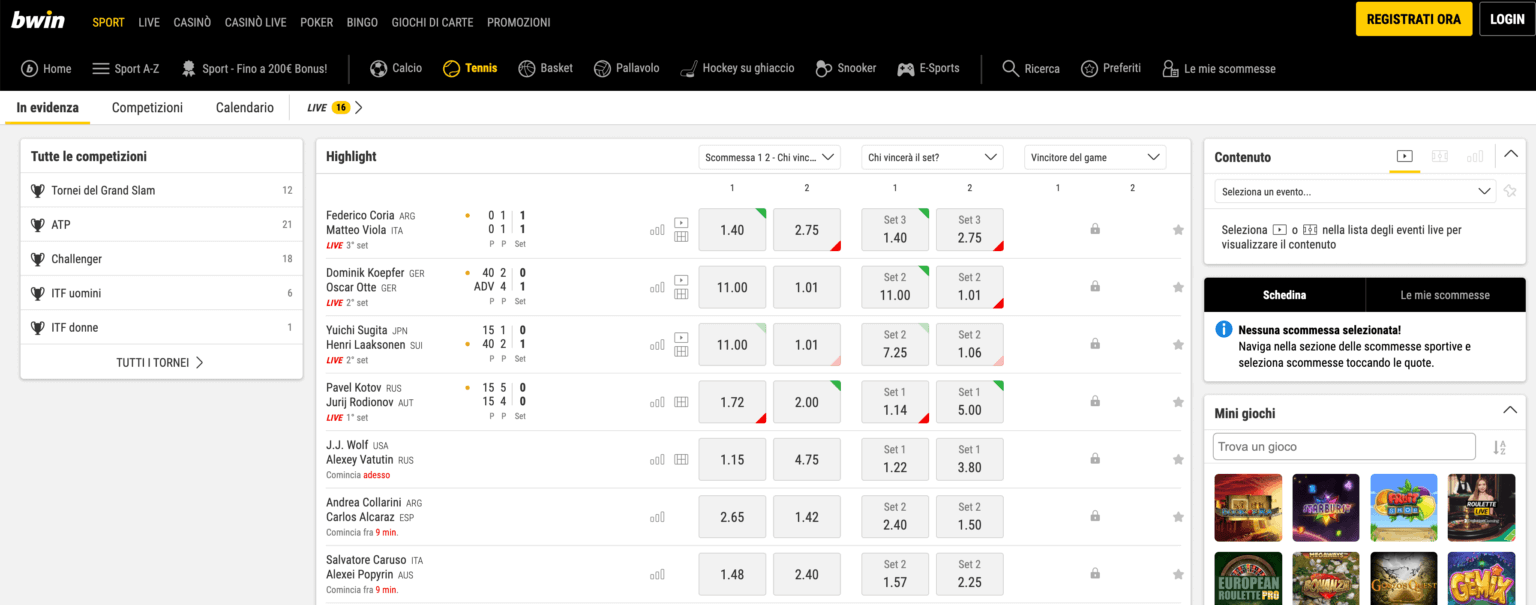Sort mini games A to Z
The width and height of the screenshot is (1536, 605).
pos(1500,448)
